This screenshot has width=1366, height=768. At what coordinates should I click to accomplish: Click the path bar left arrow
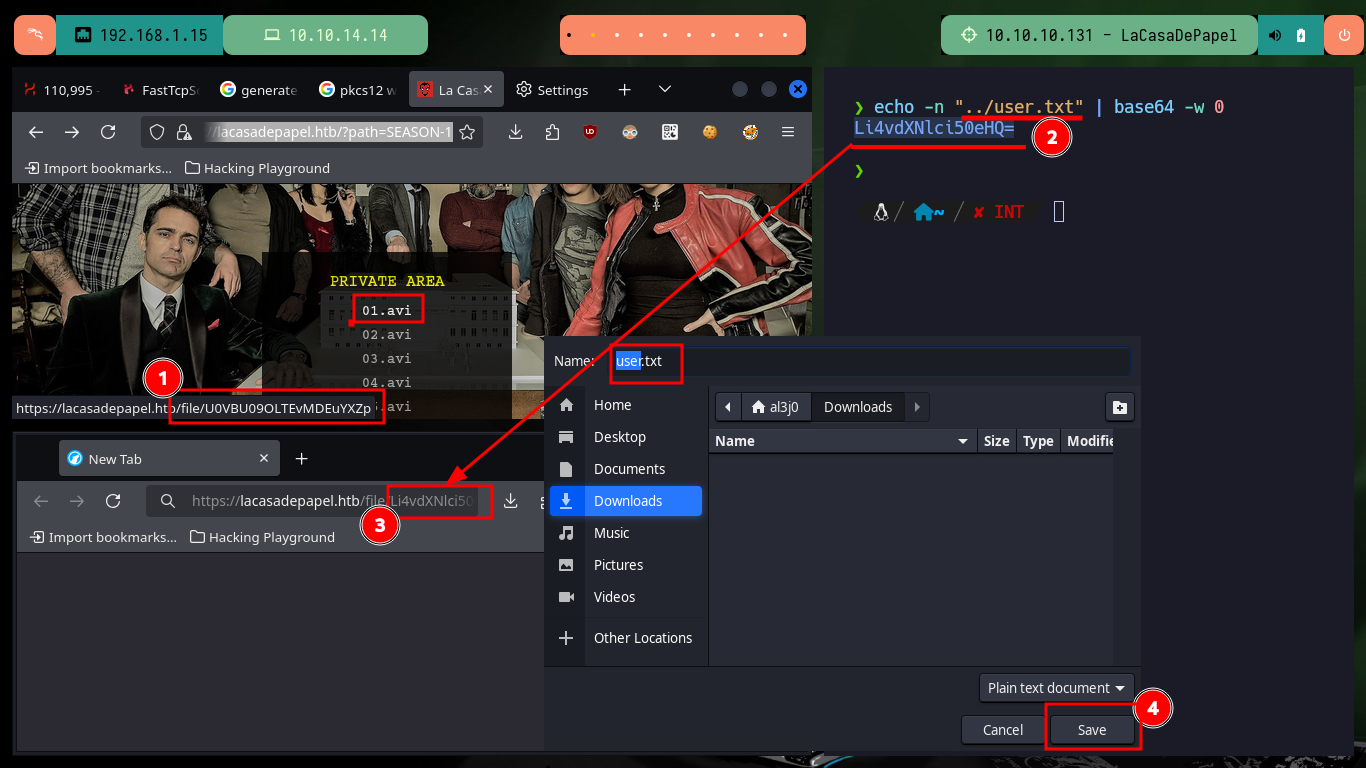(x=728, y=407)
